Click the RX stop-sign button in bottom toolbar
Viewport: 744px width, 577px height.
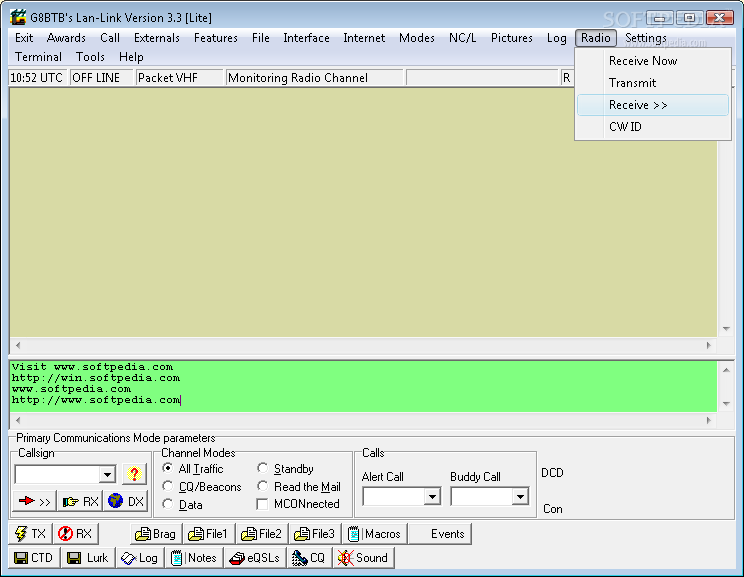76,534
